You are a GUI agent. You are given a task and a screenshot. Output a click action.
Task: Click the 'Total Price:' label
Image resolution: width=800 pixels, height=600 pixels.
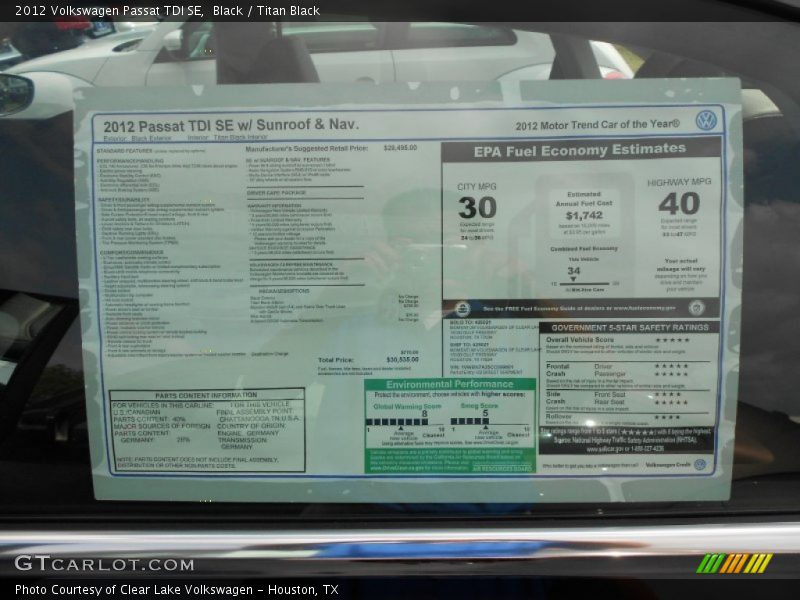pyautogui.click(x=336, y=360)
